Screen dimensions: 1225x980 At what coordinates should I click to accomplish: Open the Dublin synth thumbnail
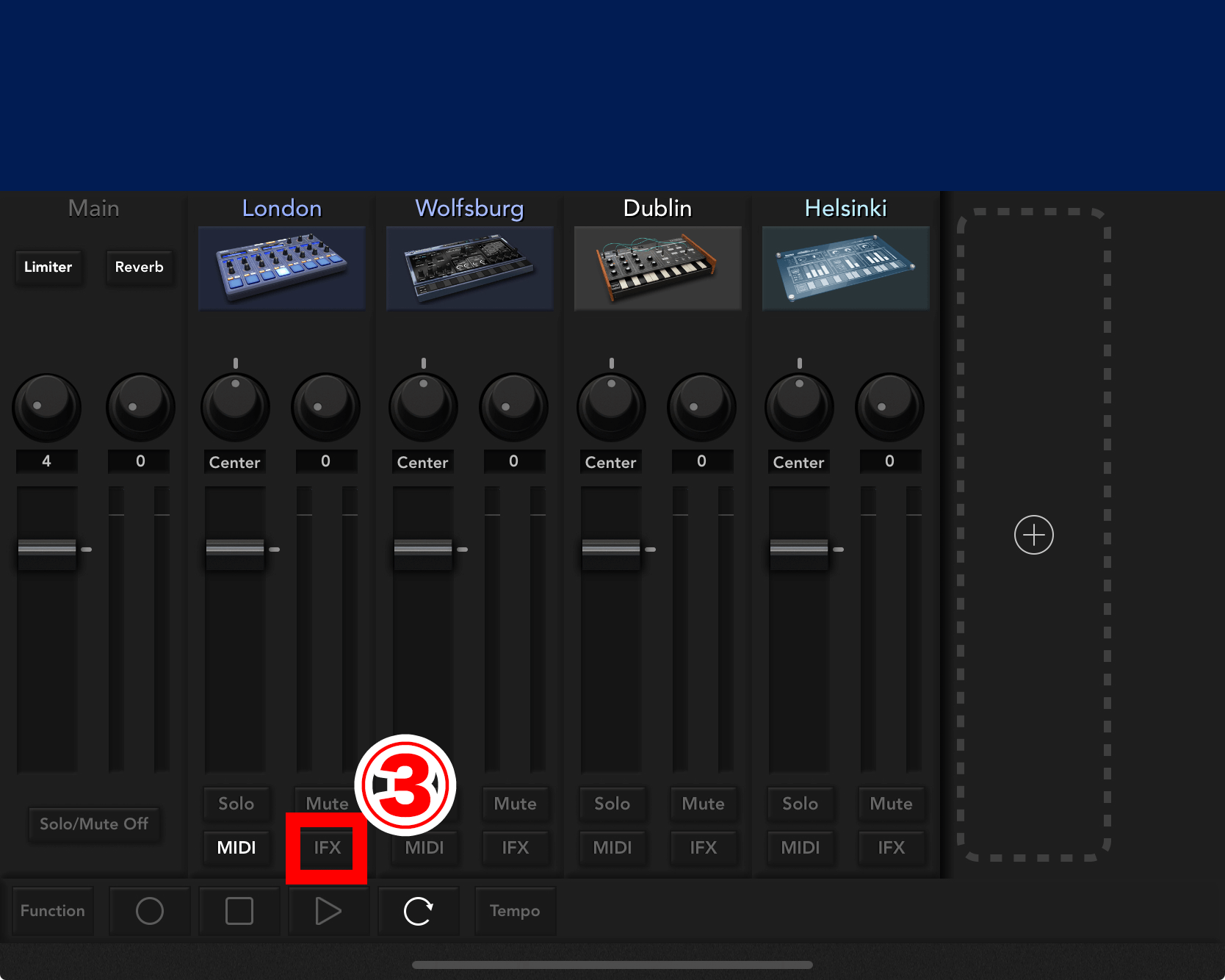pyautogui.click(x=658, y=268)
